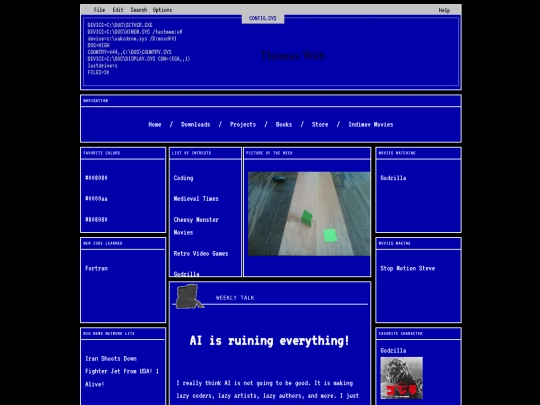The width and height of the screenshot is (540, 405).
Task: Open the Options menu
Action: point(162,10)
